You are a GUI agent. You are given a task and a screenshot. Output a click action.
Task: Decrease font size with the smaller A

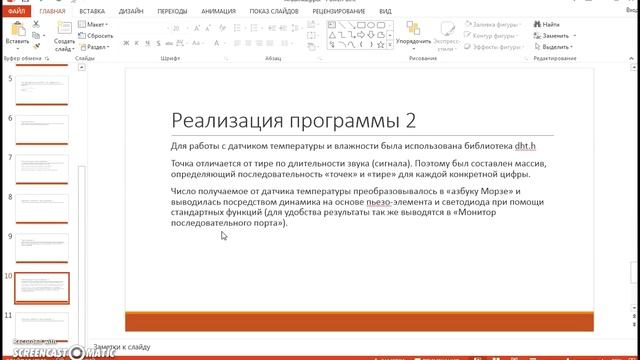(x=208, y=28)
